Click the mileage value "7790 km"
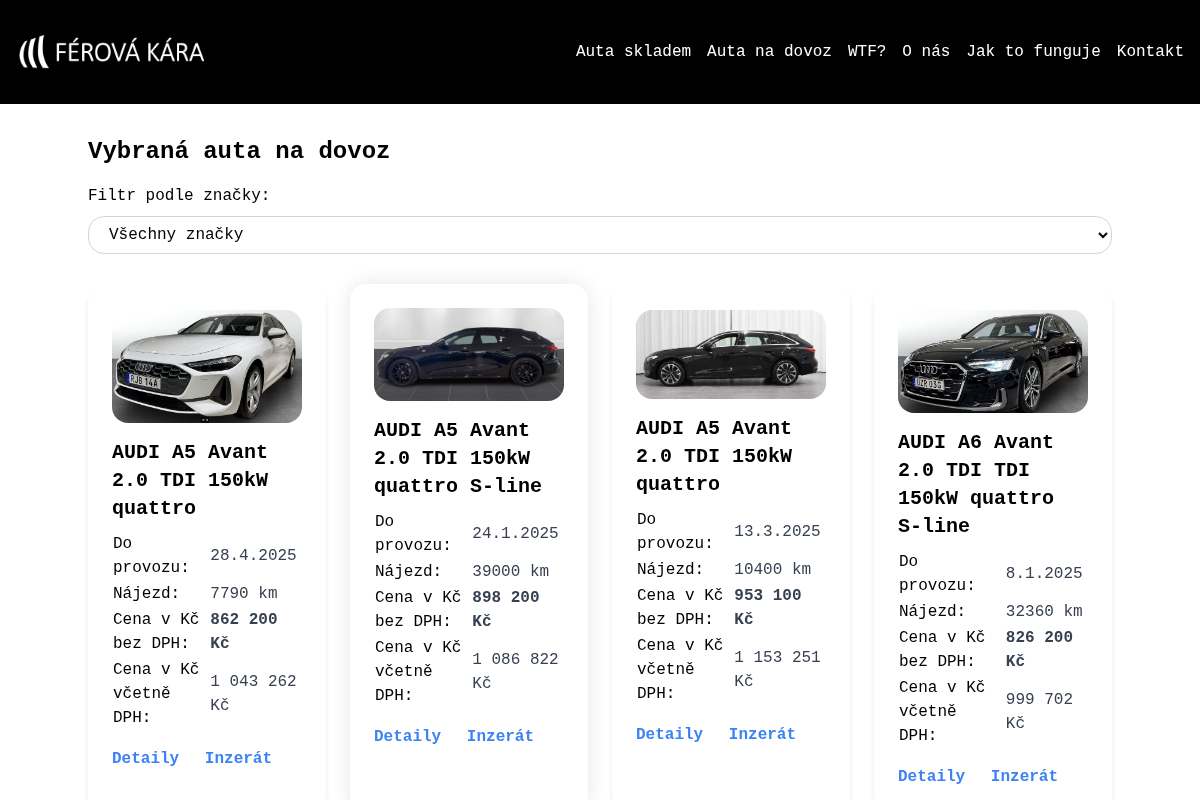This screenshot has width=1200, height=800. [x=244, y=594]
